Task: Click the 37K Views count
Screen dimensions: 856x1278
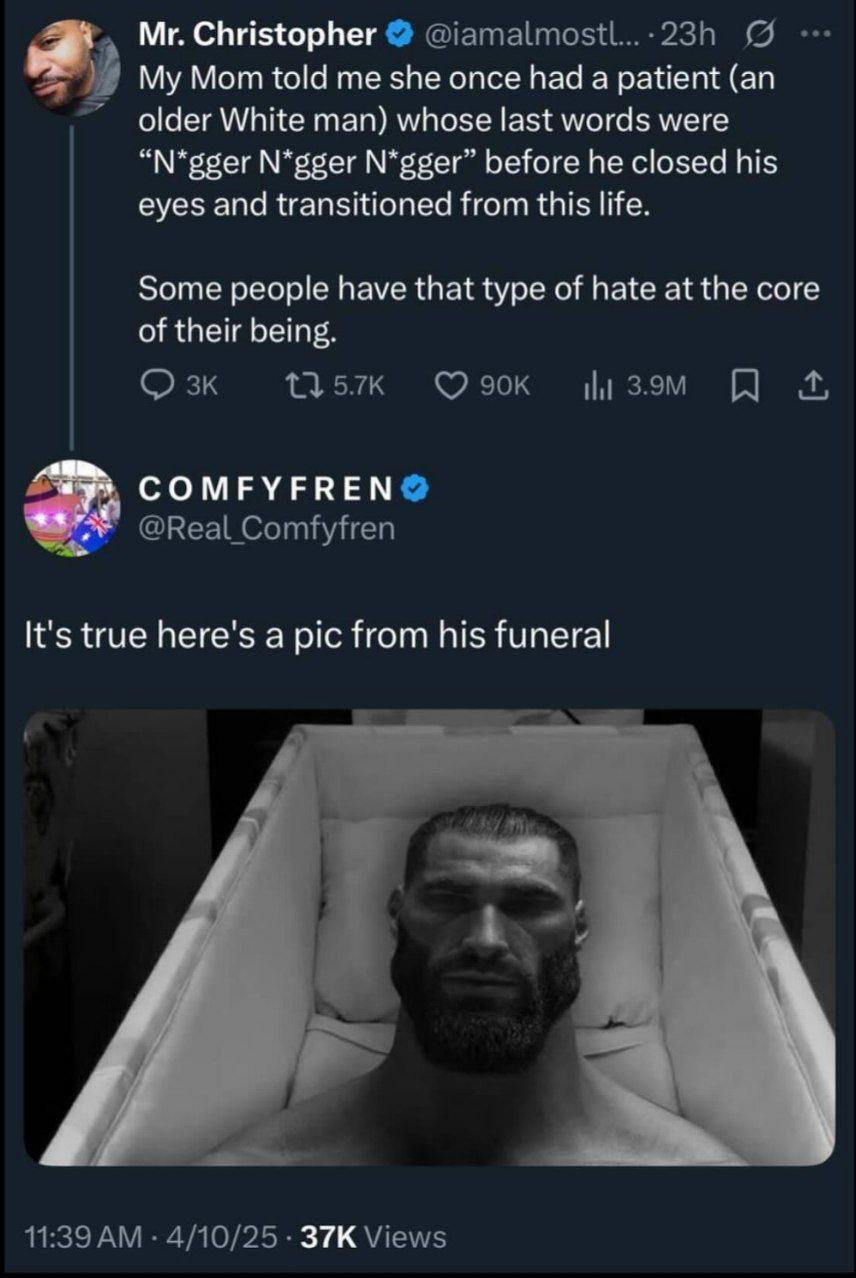Action: [x=372, y=1236]
